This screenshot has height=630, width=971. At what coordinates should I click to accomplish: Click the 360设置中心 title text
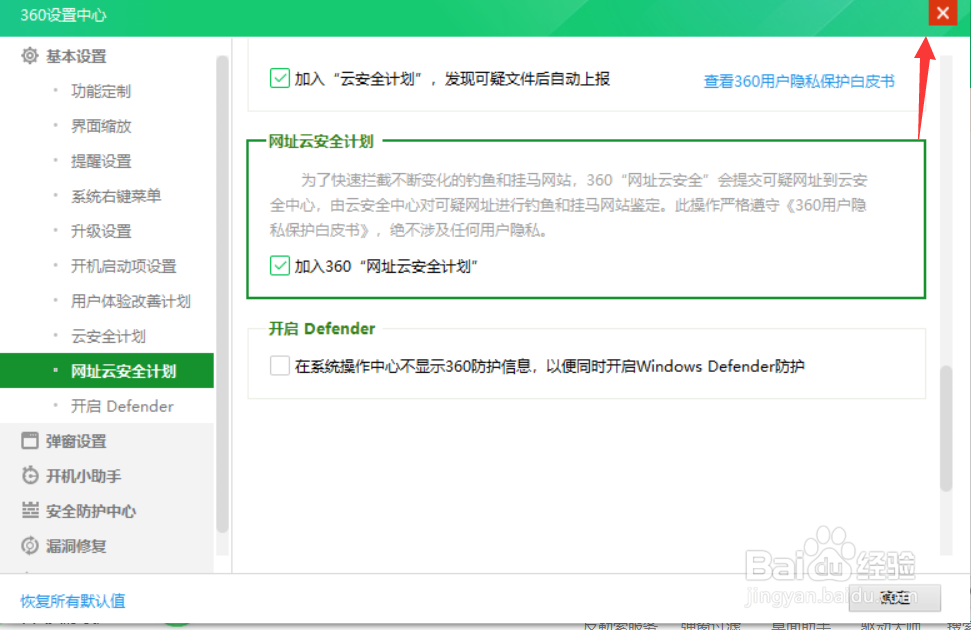point(63,15)
